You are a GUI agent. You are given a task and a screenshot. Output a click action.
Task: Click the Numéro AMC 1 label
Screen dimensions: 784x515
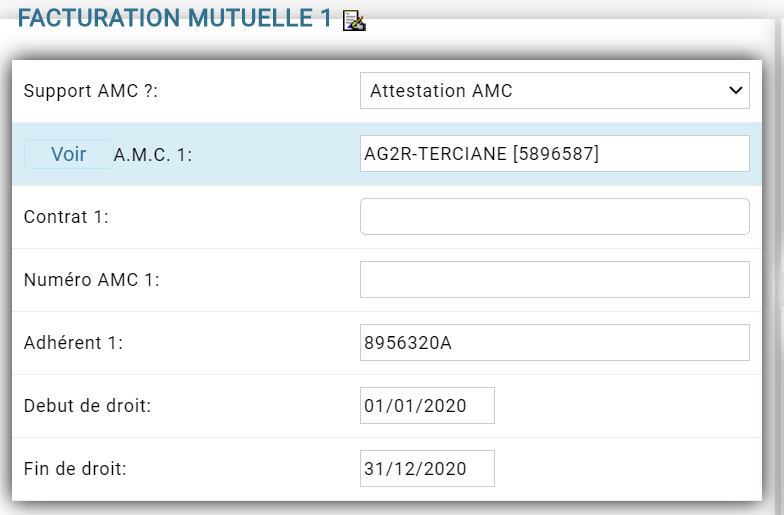92,280
